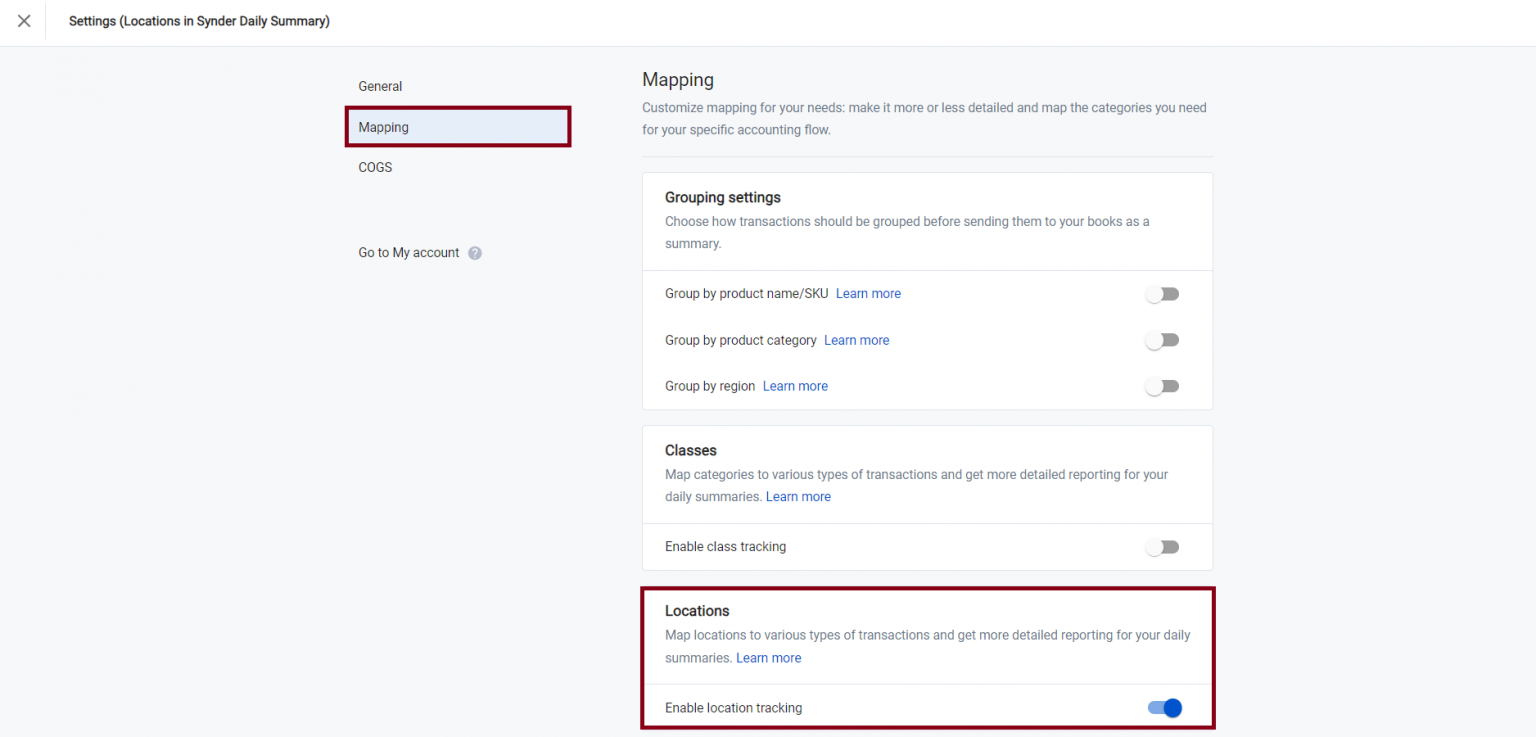The height and width of the screenshot is (737, 1536).
Task: Enable class tracking
Action: click(x=1161, y=547)
